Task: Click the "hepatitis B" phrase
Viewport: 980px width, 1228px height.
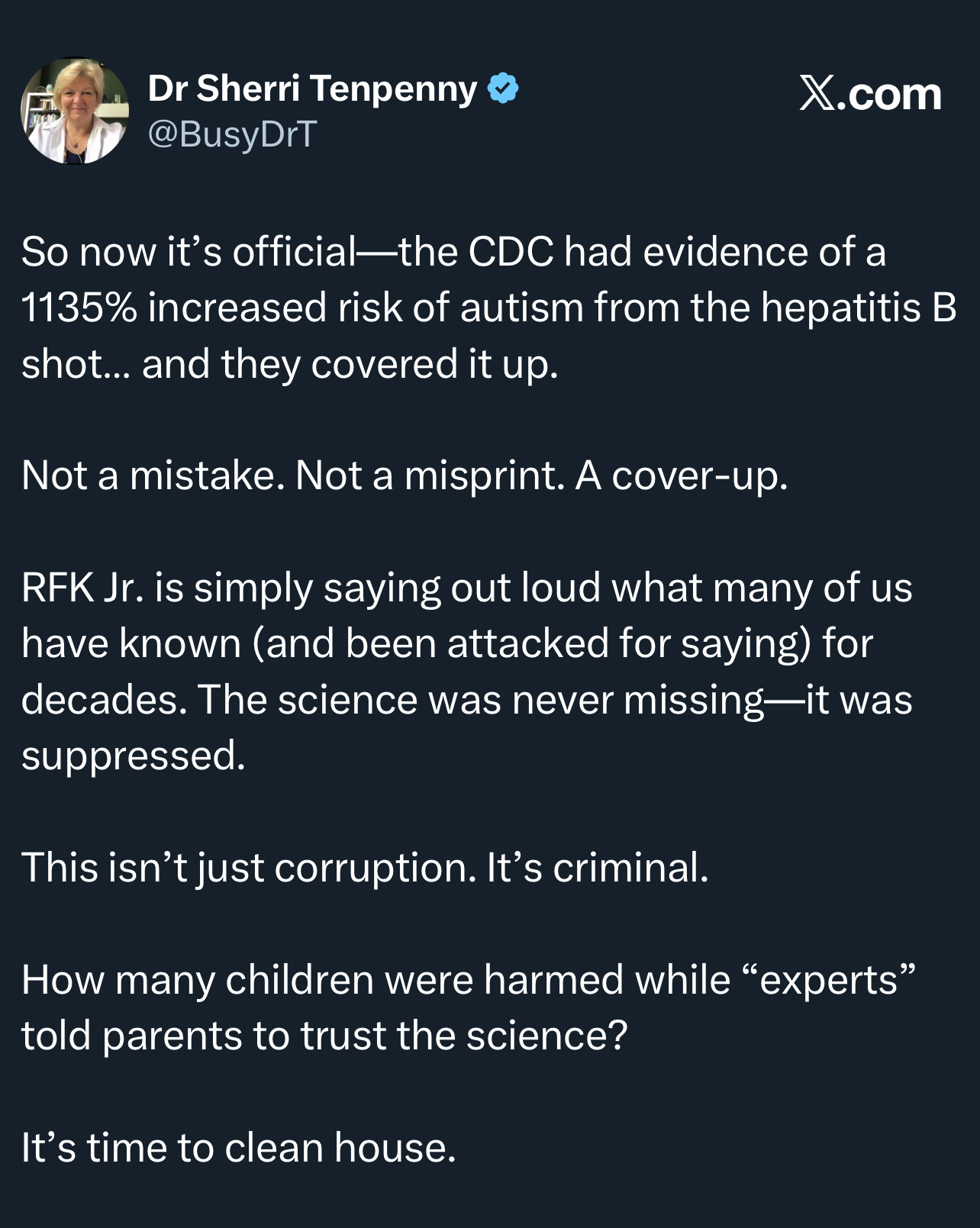Action: point(859,308)
